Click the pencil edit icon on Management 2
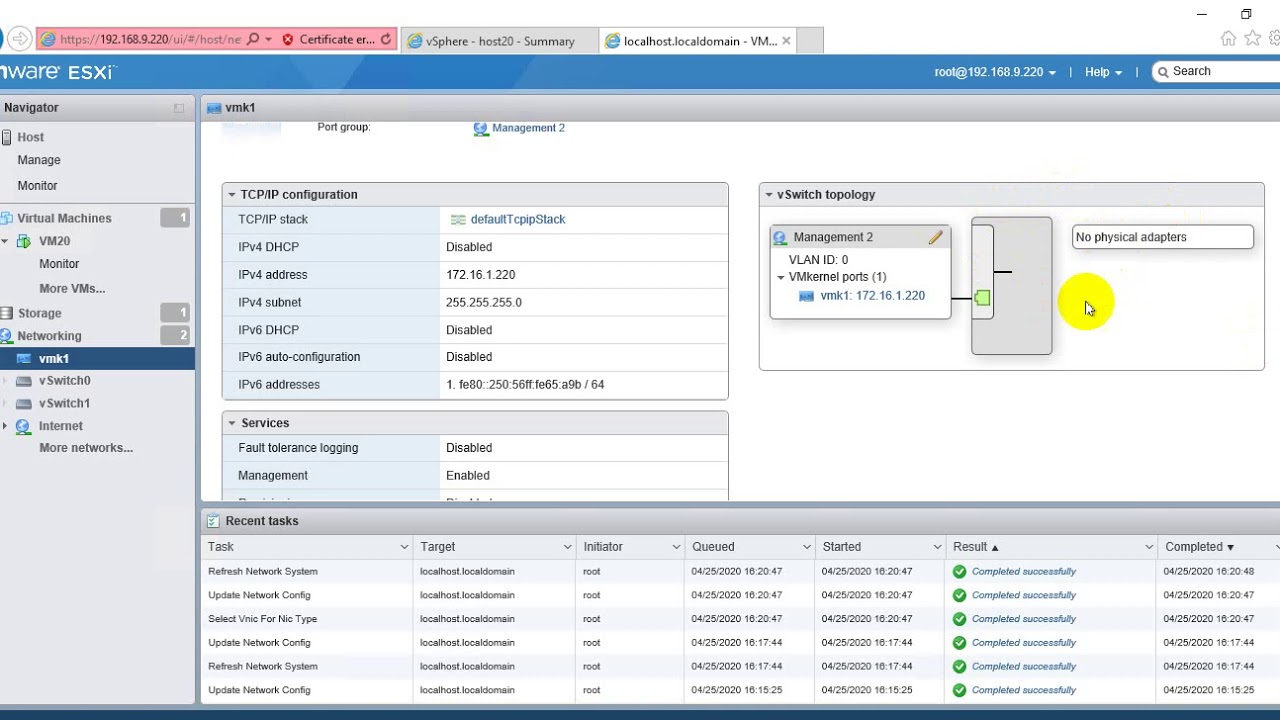This screenshot has height=720, width=1280. tap(936, 237)
